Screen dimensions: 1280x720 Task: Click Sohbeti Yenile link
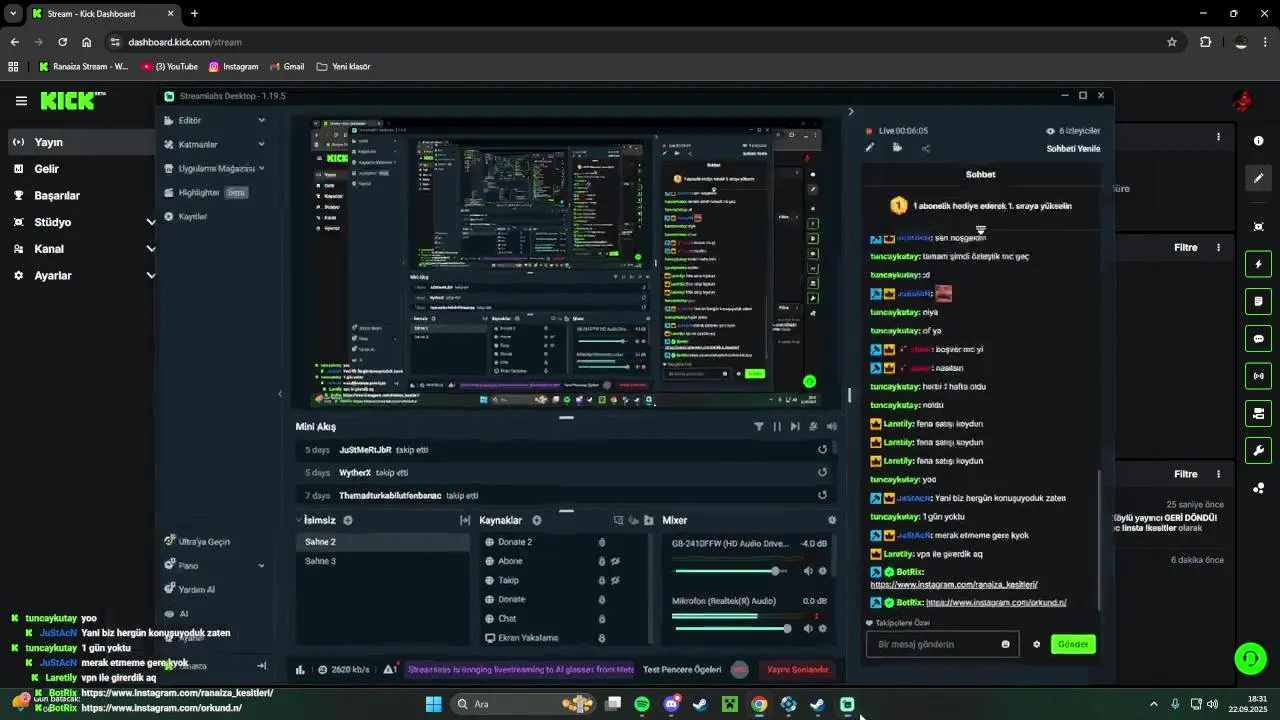[x=1073, y=149]
